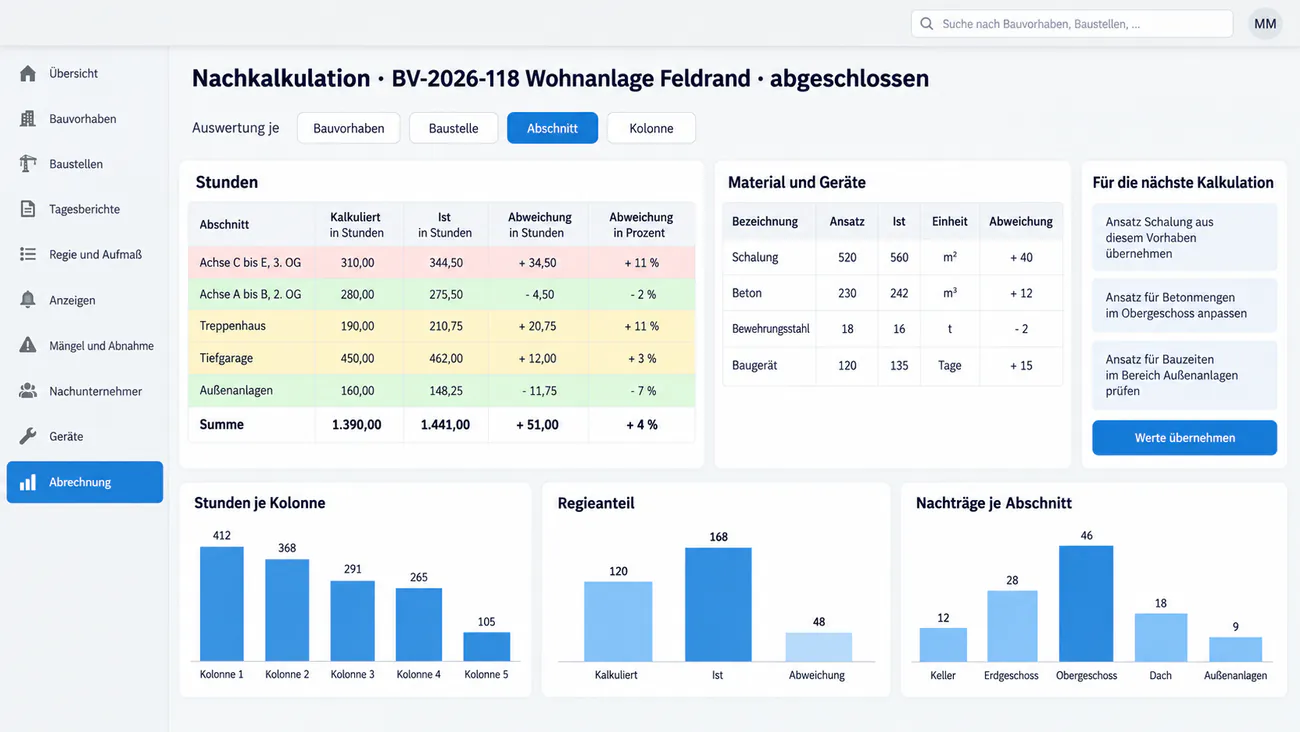This screenshot has width=1300, height=732.
Task: Click the Dach bar in Nachträge je Abschnitt
Action: pos(1160,637)
